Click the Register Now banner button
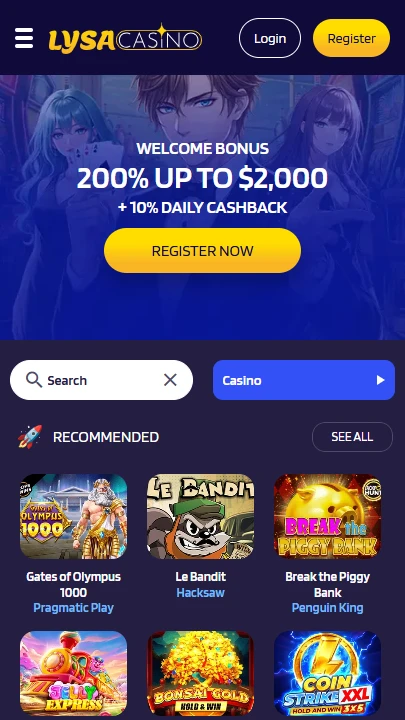The image size is (405, 720). tap(202, 251)
